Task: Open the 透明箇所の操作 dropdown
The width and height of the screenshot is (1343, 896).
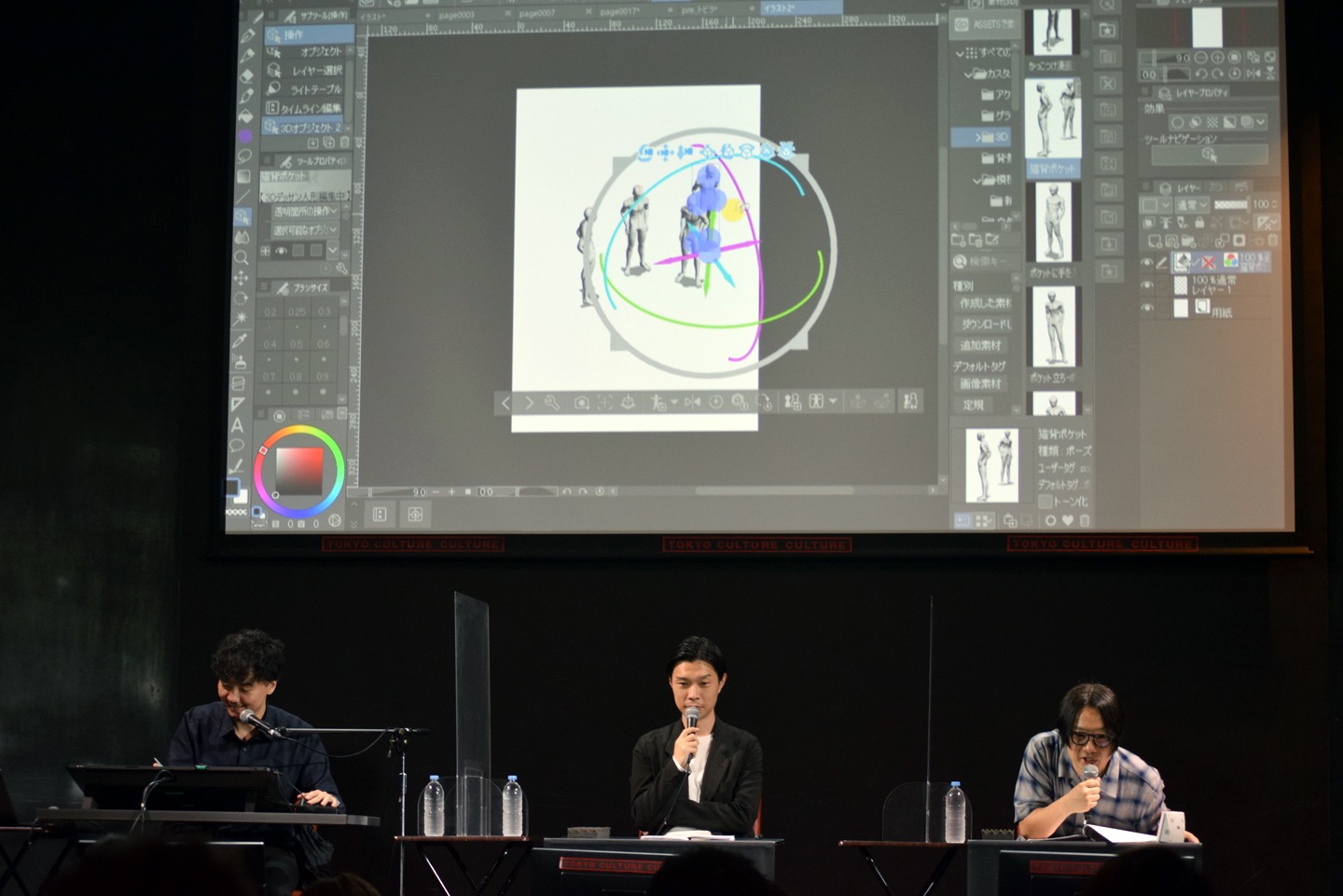Action: 305,212
